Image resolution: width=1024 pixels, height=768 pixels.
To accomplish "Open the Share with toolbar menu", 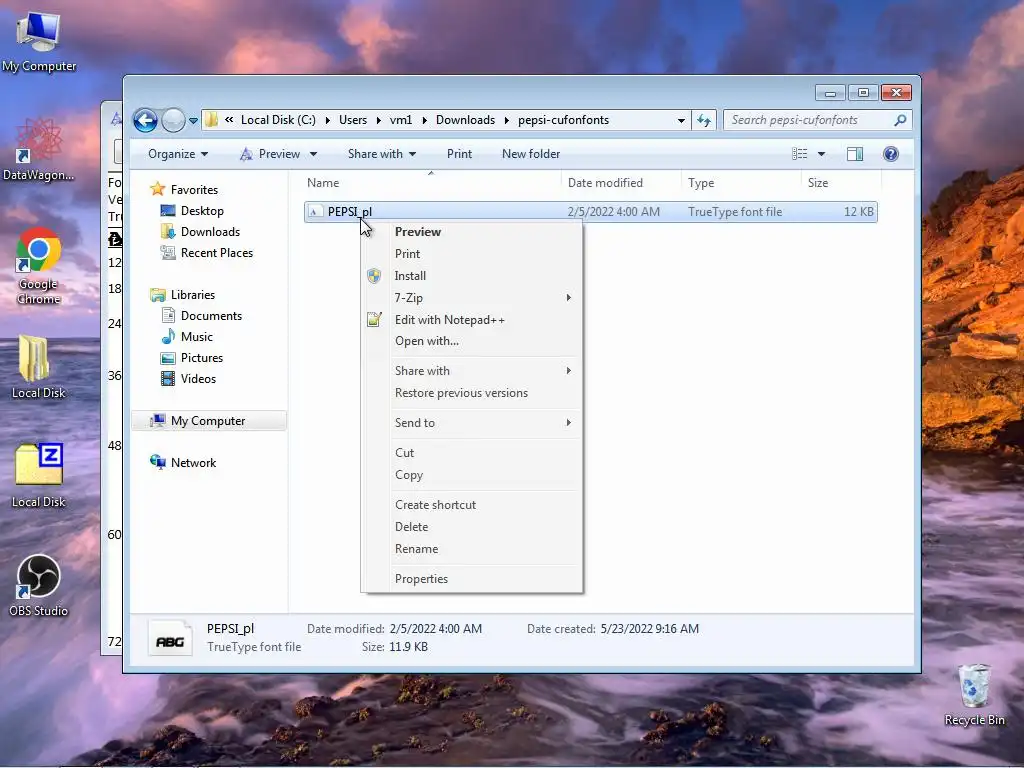I will coord(382,154).
